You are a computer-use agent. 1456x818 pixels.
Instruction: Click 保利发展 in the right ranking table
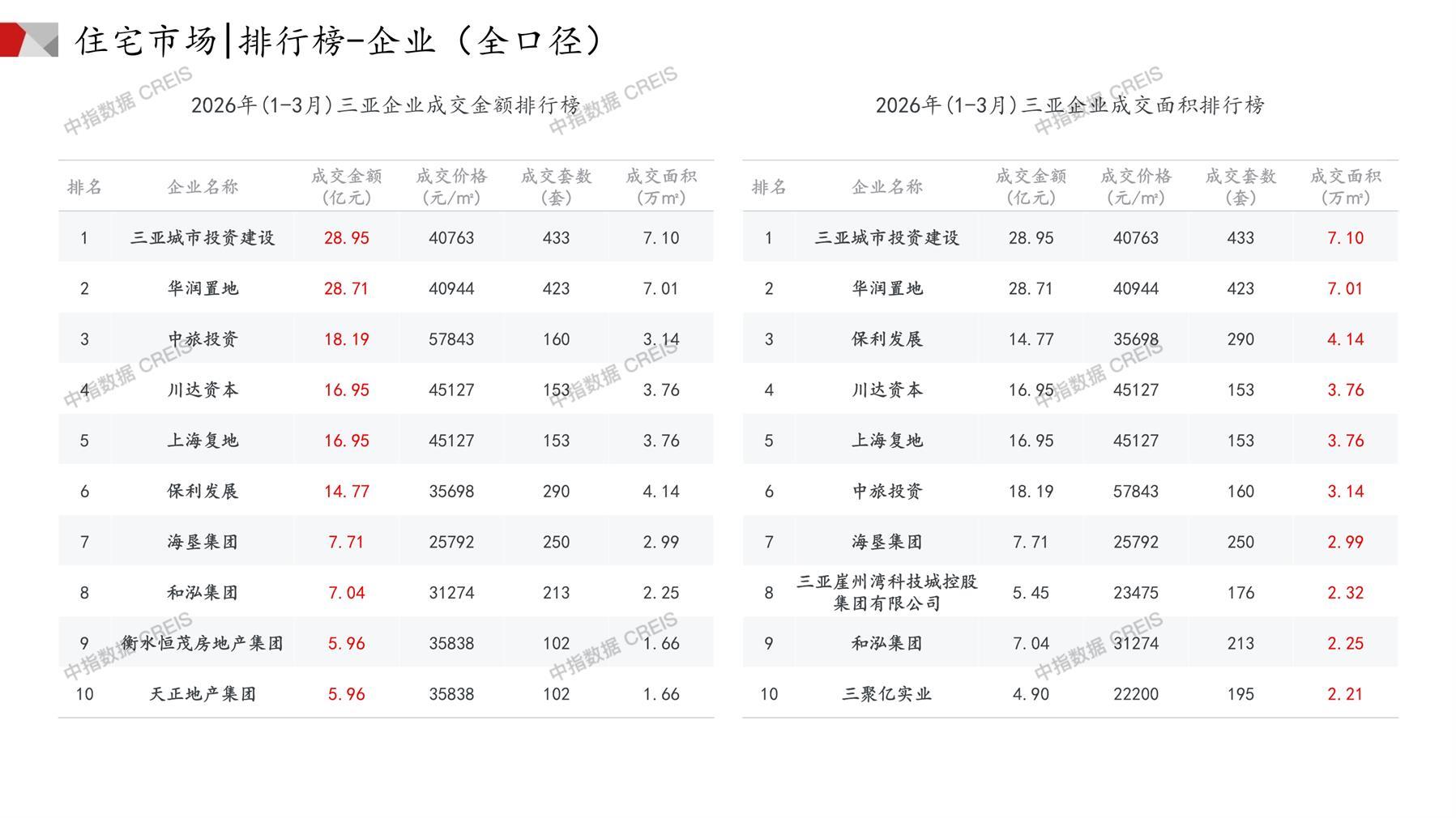point(887,339)
